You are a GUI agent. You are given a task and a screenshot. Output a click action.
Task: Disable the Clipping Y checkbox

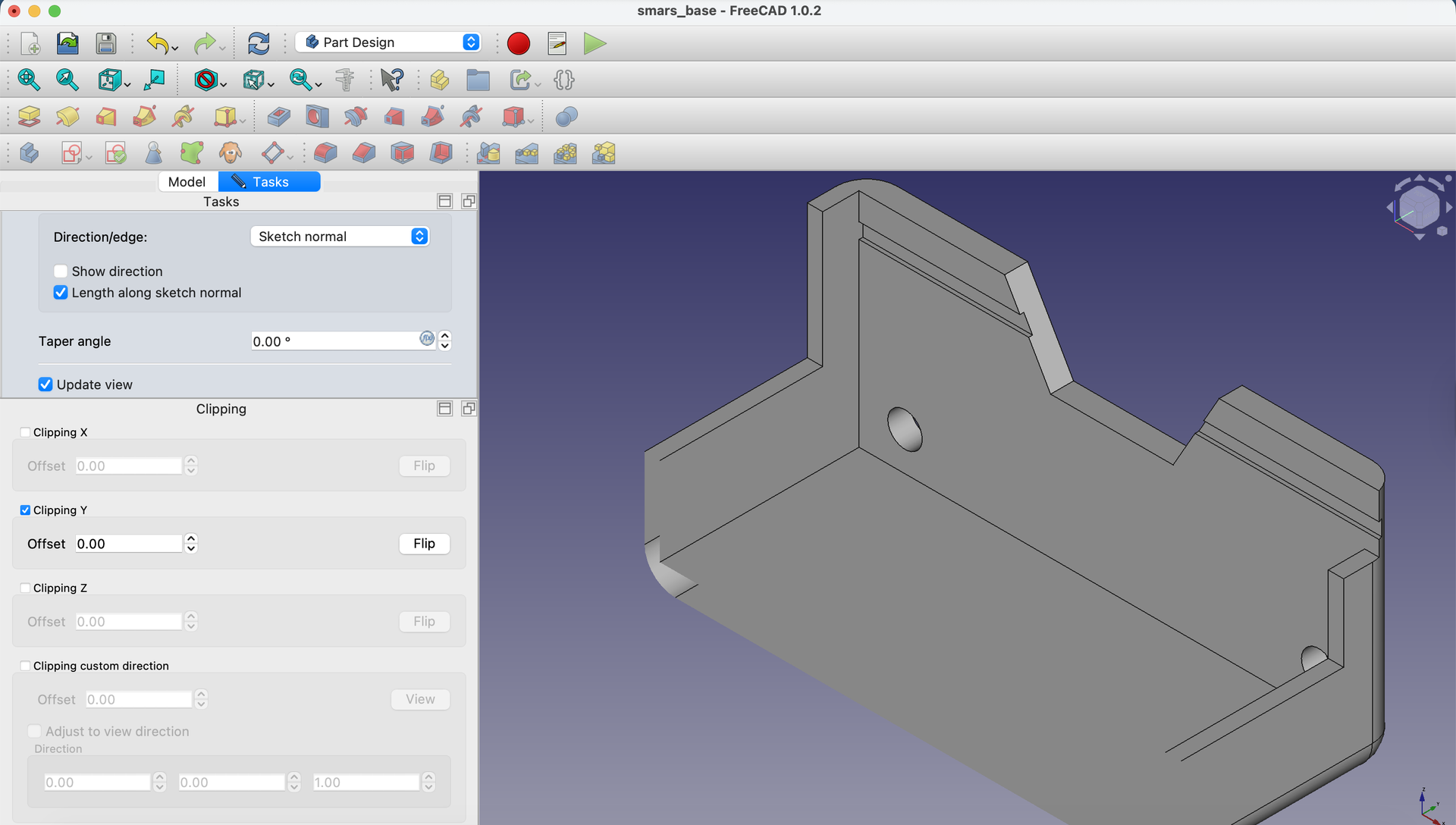coord(25,510)
